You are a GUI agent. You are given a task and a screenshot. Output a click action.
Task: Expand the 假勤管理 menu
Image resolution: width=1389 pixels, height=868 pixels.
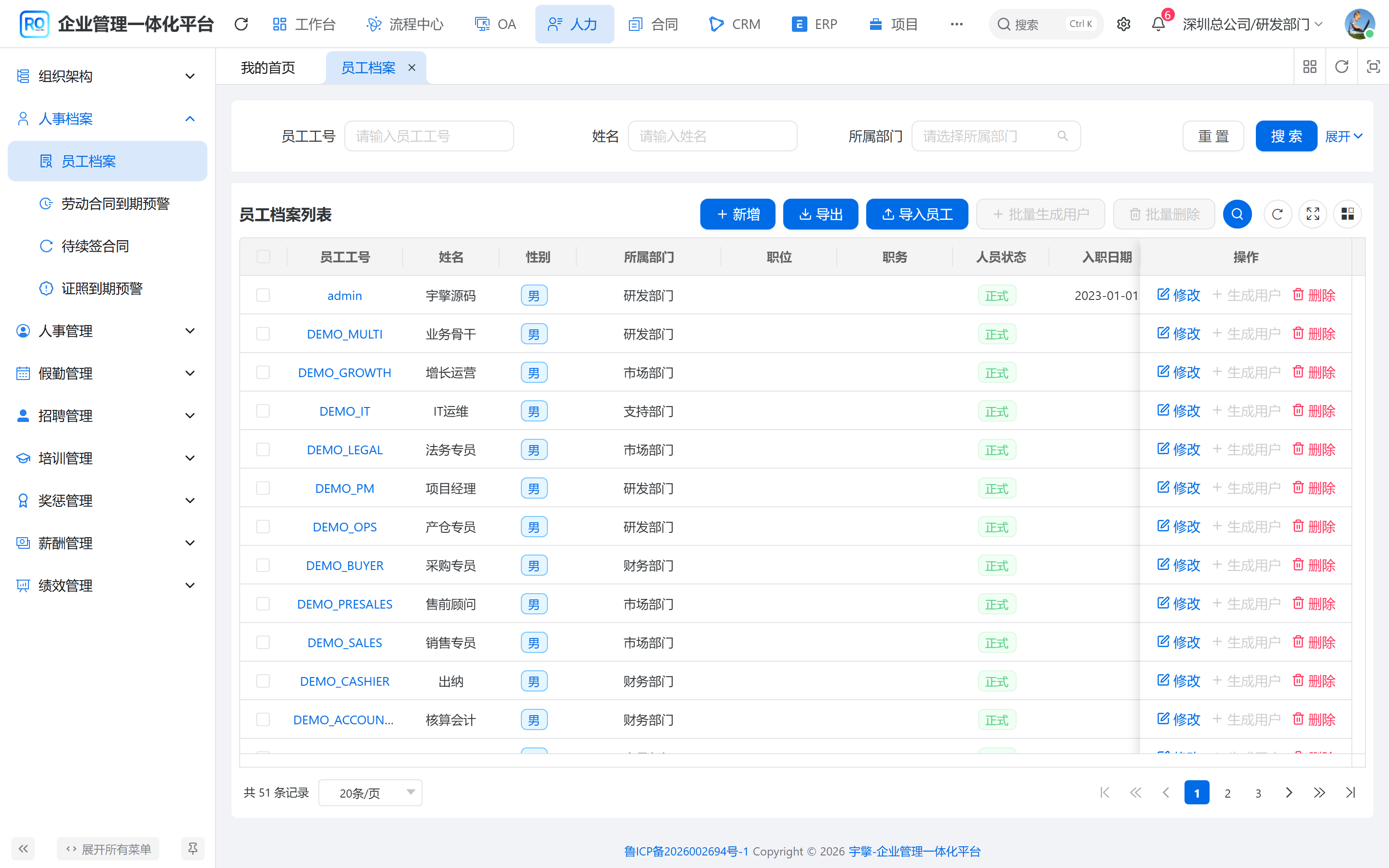coord(108,374)
